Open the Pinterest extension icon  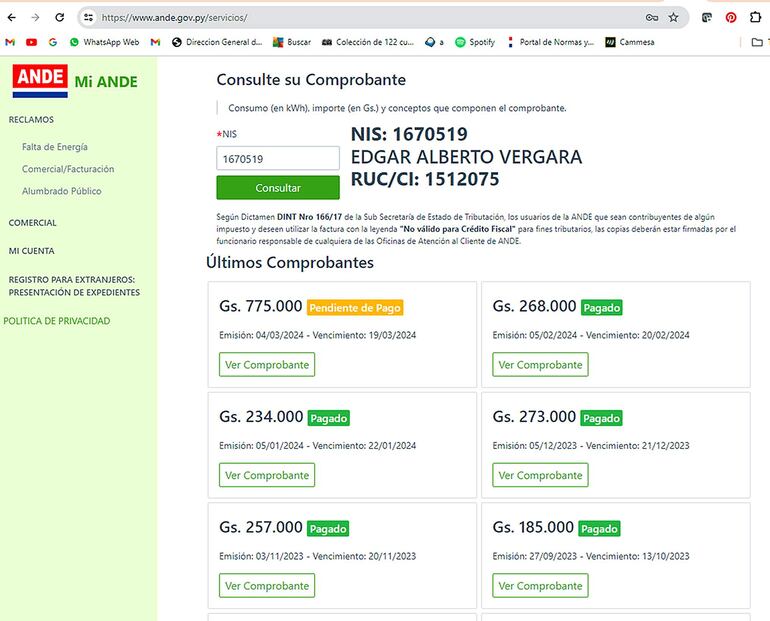pos(731,18)
